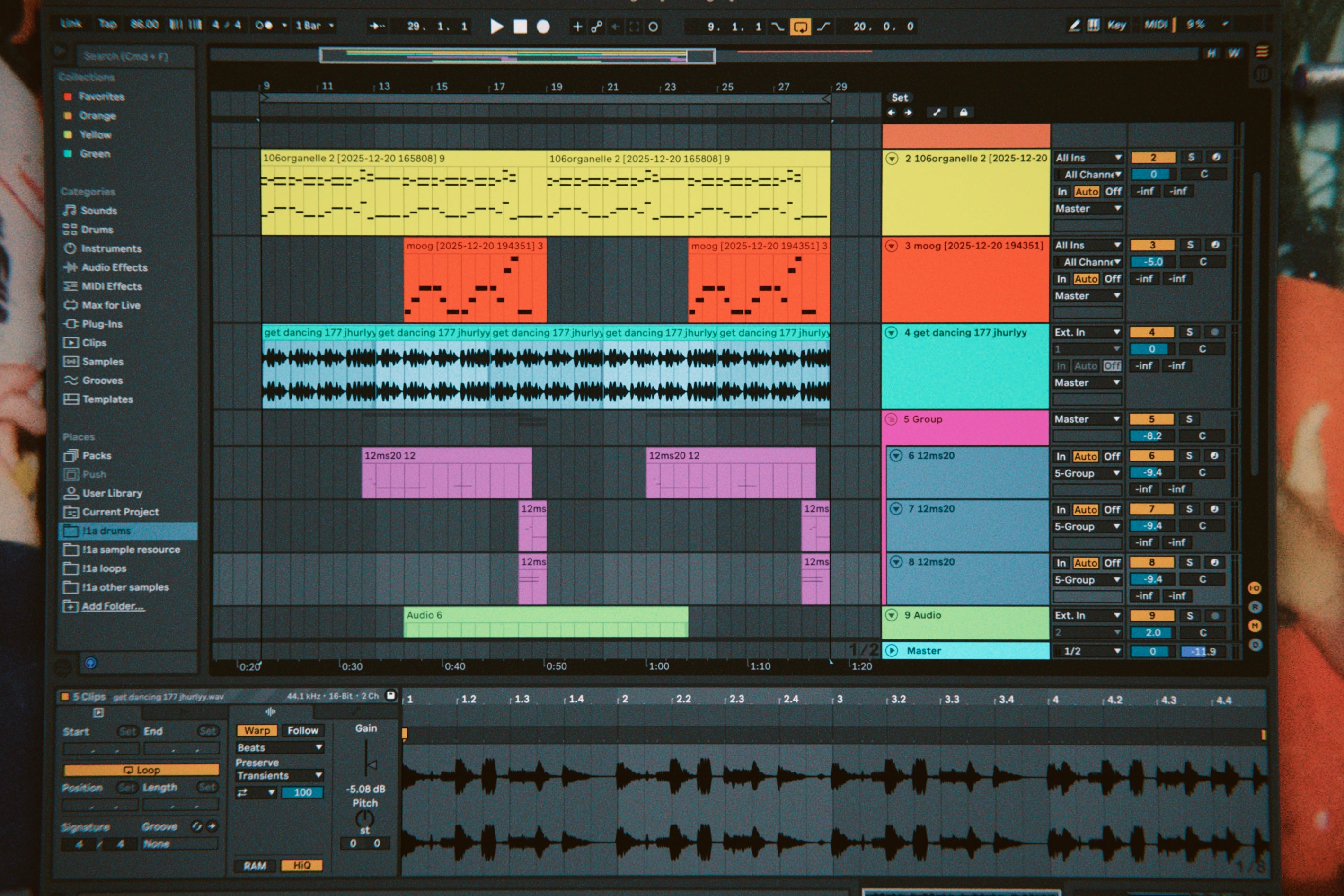Toggle the Warp switch in clip view
This screenshot has height=896, width=1344.
257,730
